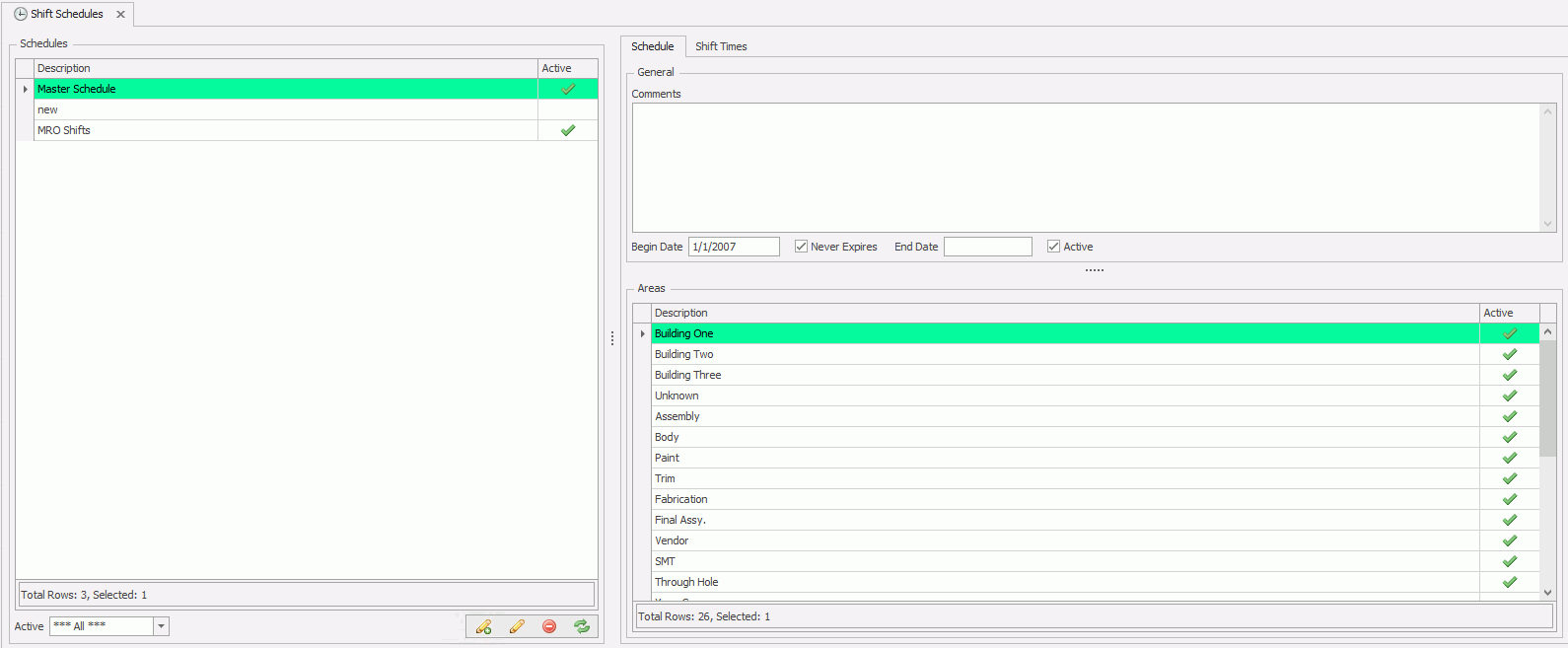1568x648 pixels.
Task: Click the clock icon on Shift Schedules tab
Action: tap(21, 14)
